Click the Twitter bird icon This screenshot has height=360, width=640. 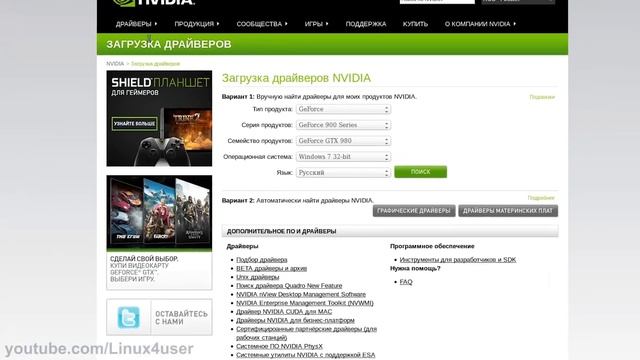[129, 317]
